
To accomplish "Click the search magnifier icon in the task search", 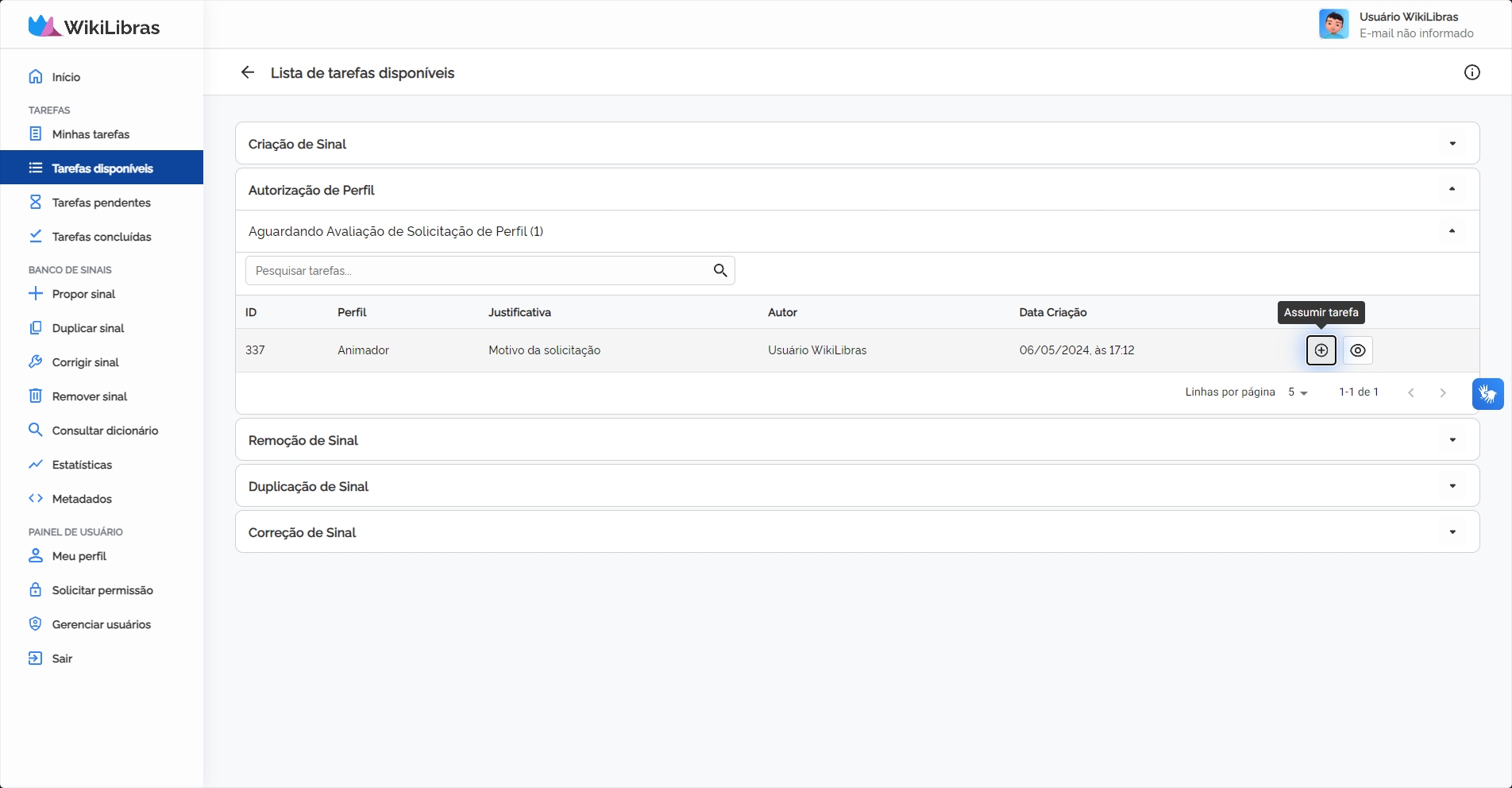I will (720, 271).
